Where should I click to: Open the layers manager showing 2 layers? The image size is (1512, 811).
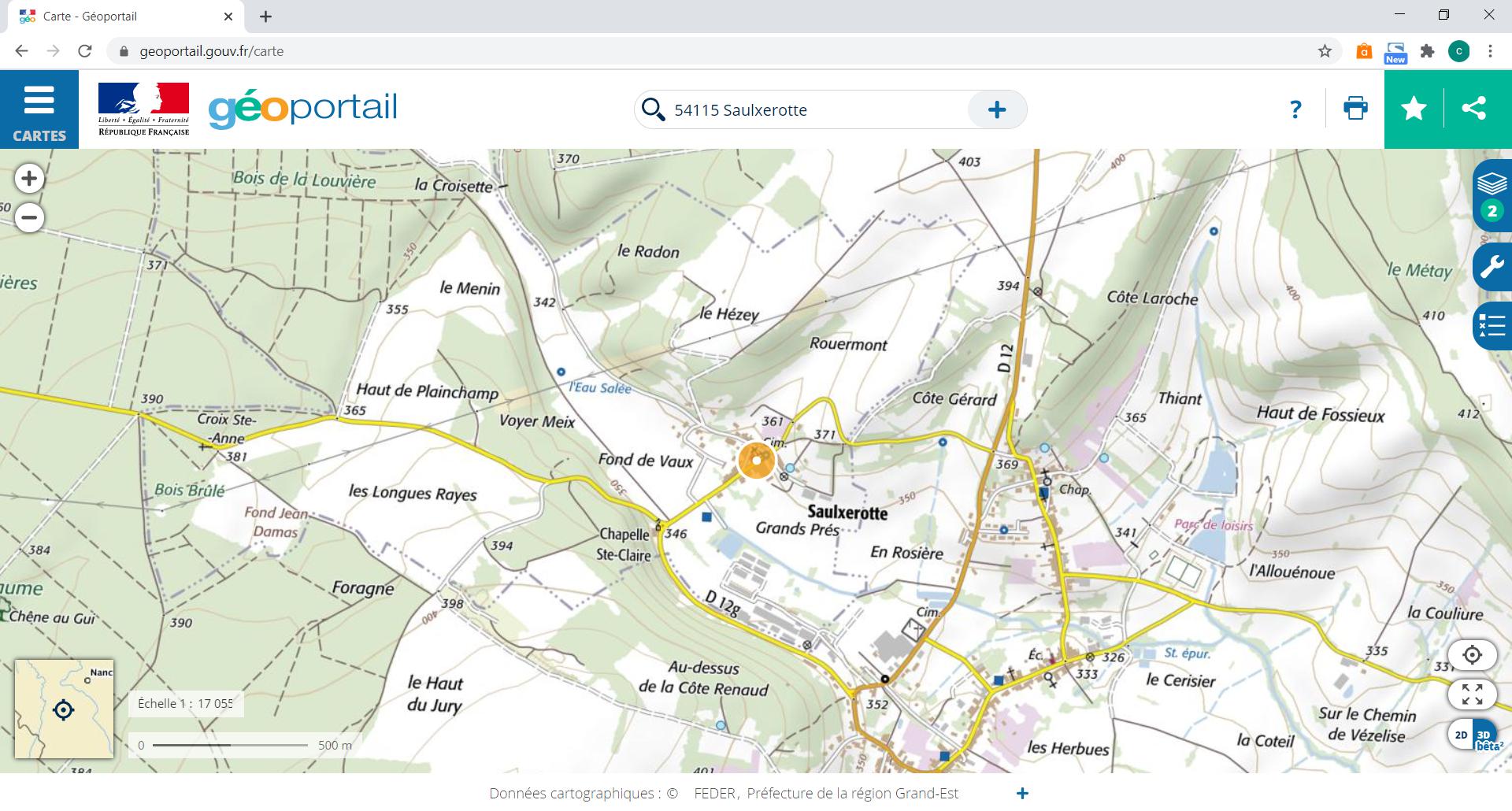(1492, 194)
